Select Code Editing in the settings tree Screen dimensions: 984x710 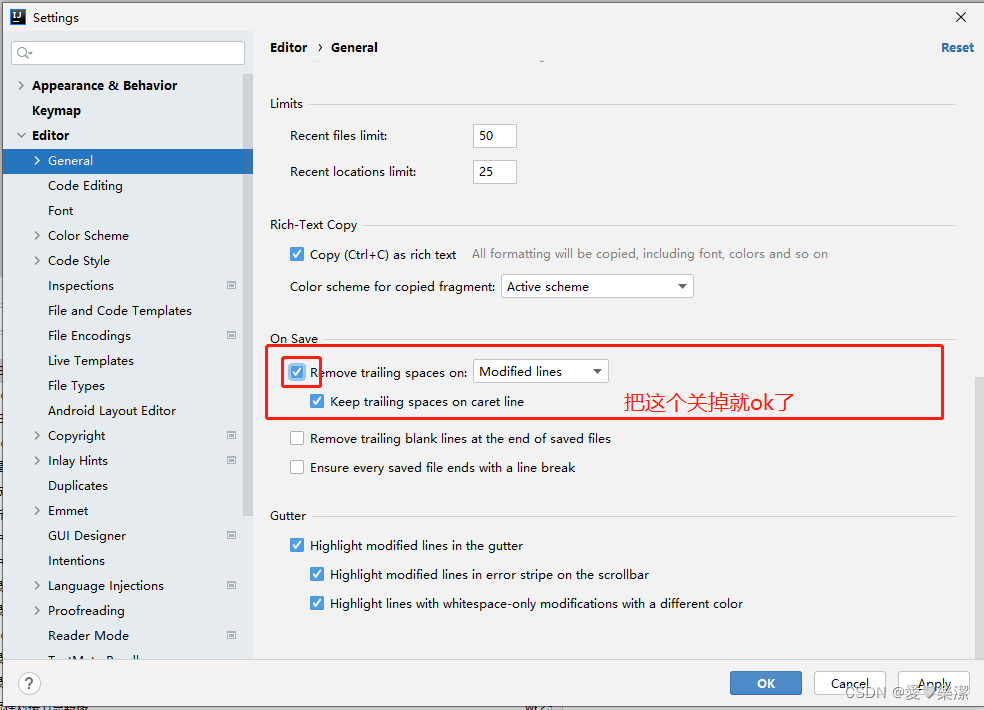click(85, 186)
